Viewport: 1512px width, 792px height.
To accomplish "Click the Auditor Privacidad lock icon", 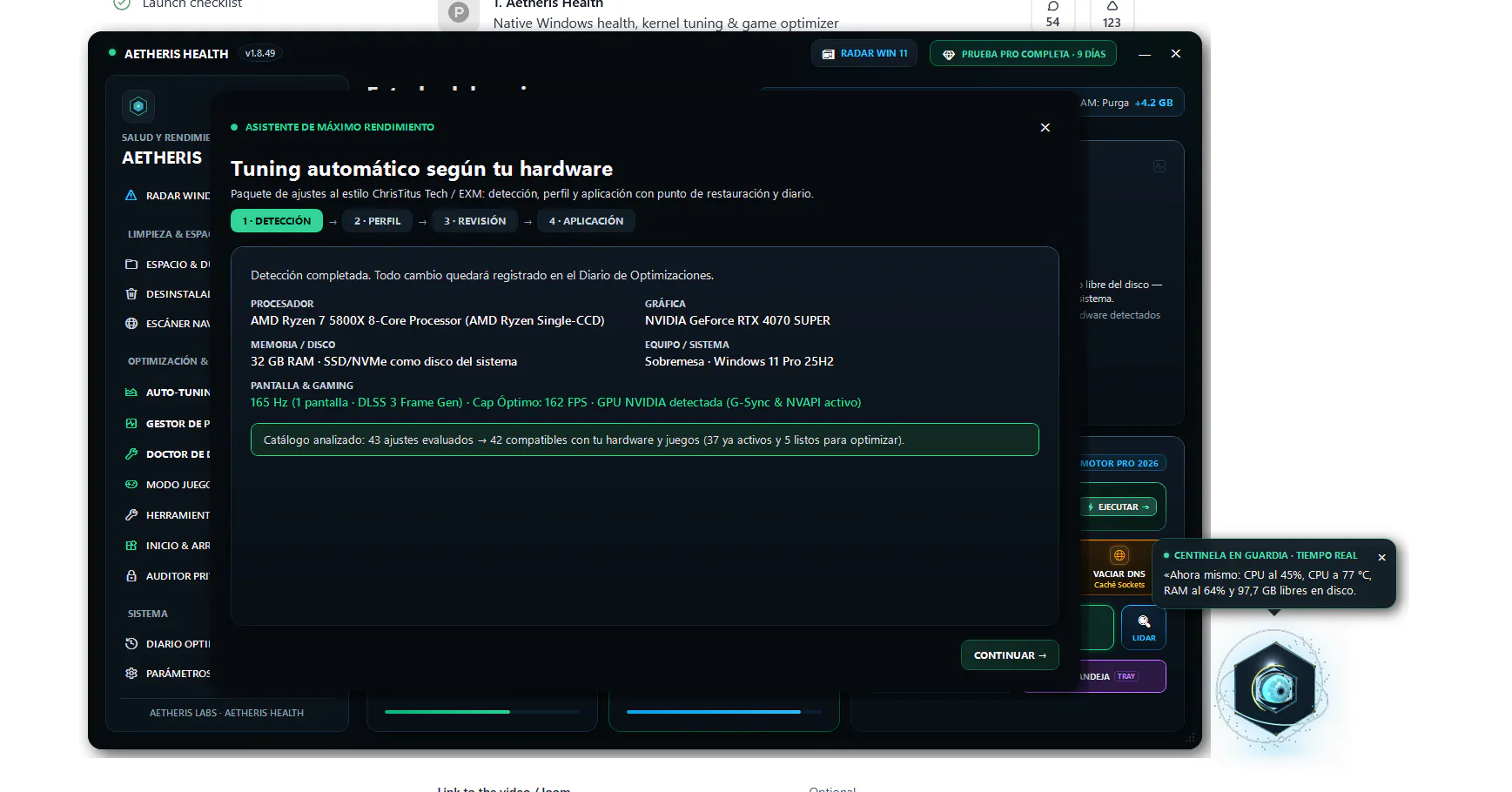I will click(131, 576).
